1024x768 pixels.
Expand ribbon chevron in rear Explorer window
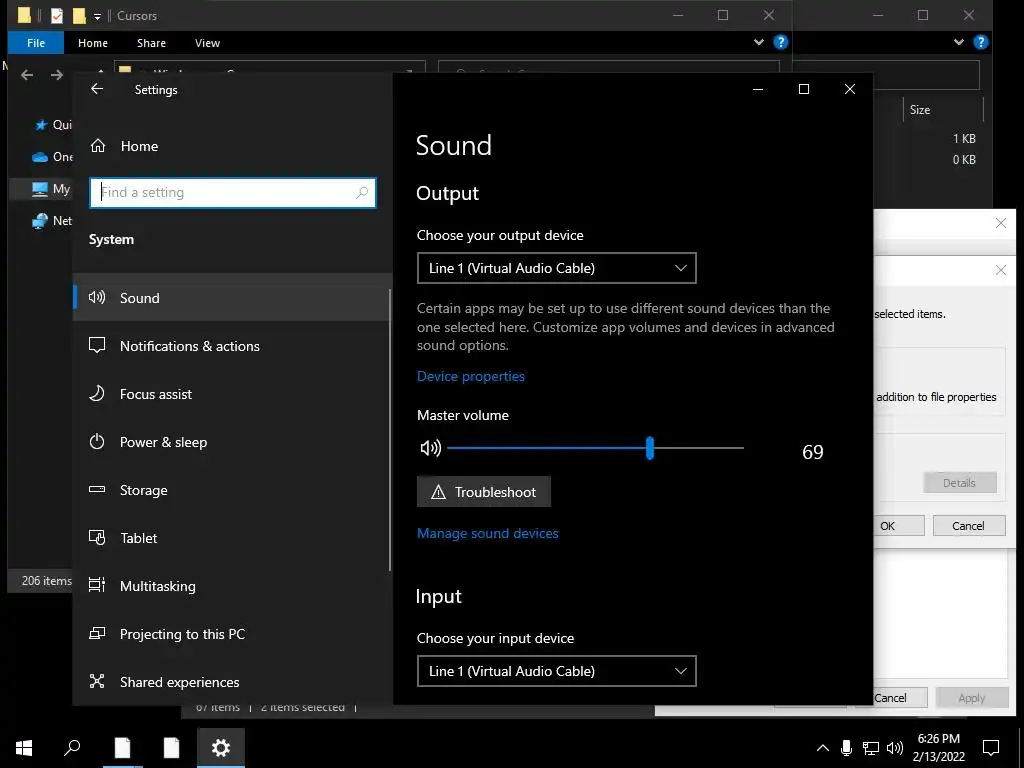pos(959,42)
